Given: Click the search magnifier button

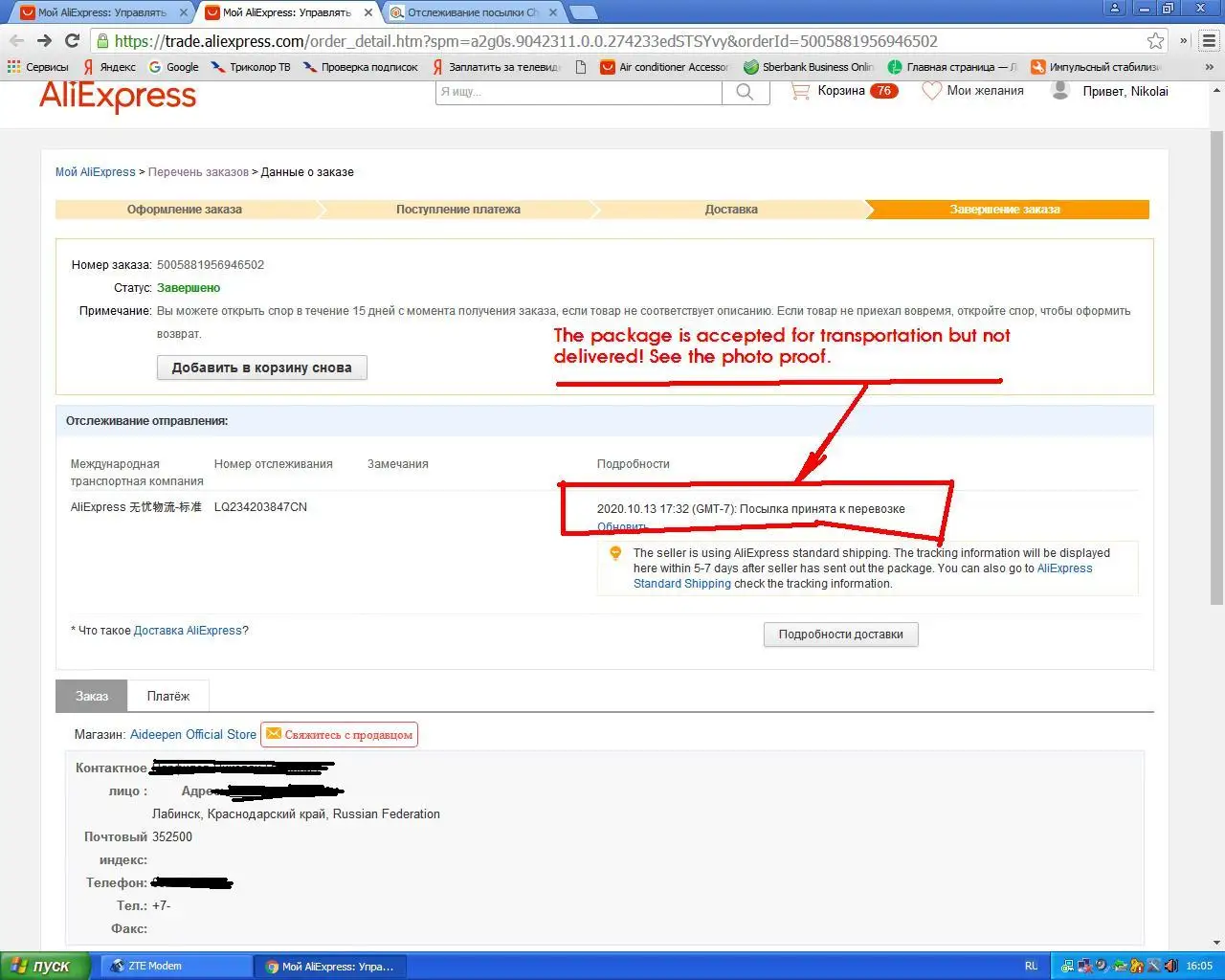Looking at the screenshot, I should [746, 92].
